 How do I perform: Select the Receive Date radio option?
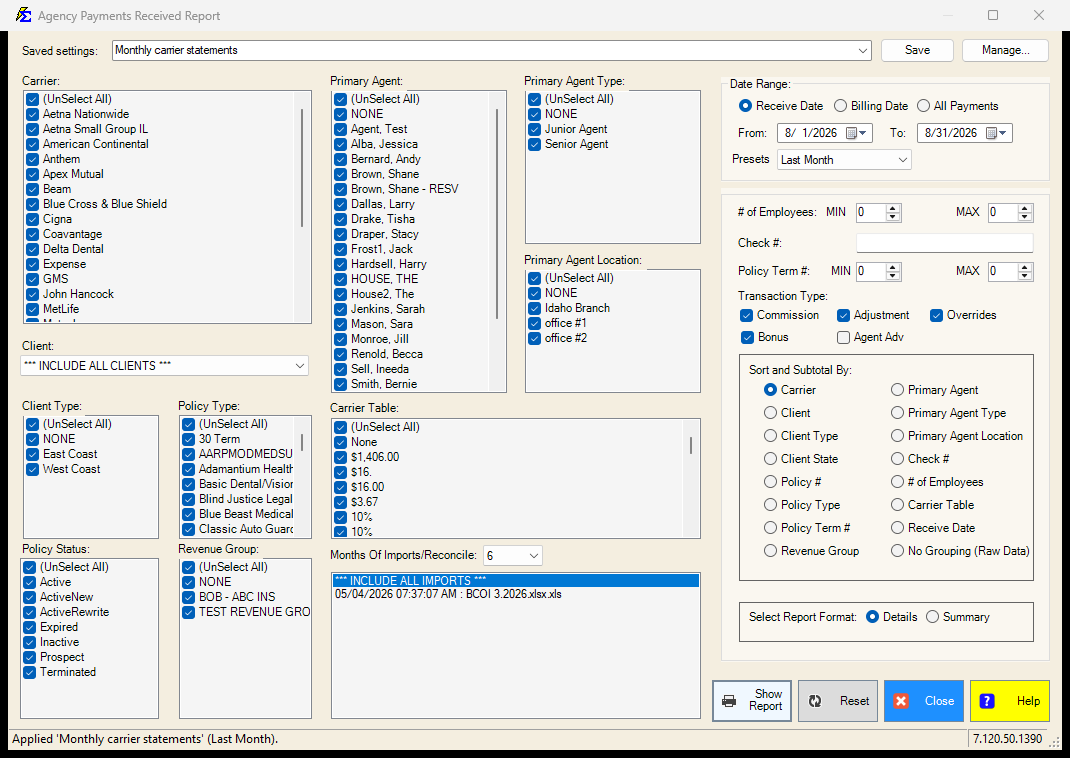pyautogui.click(x=745, y=106)
